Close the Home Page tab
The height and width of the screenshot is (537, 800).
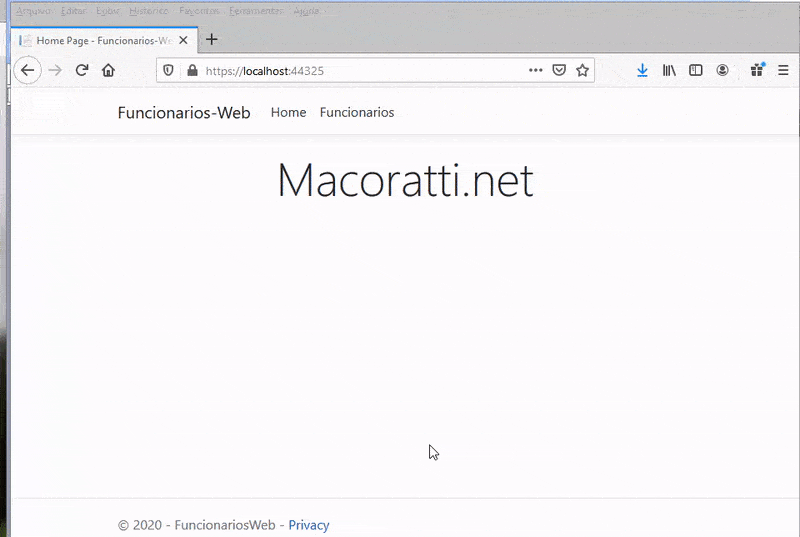coord(183,40)
